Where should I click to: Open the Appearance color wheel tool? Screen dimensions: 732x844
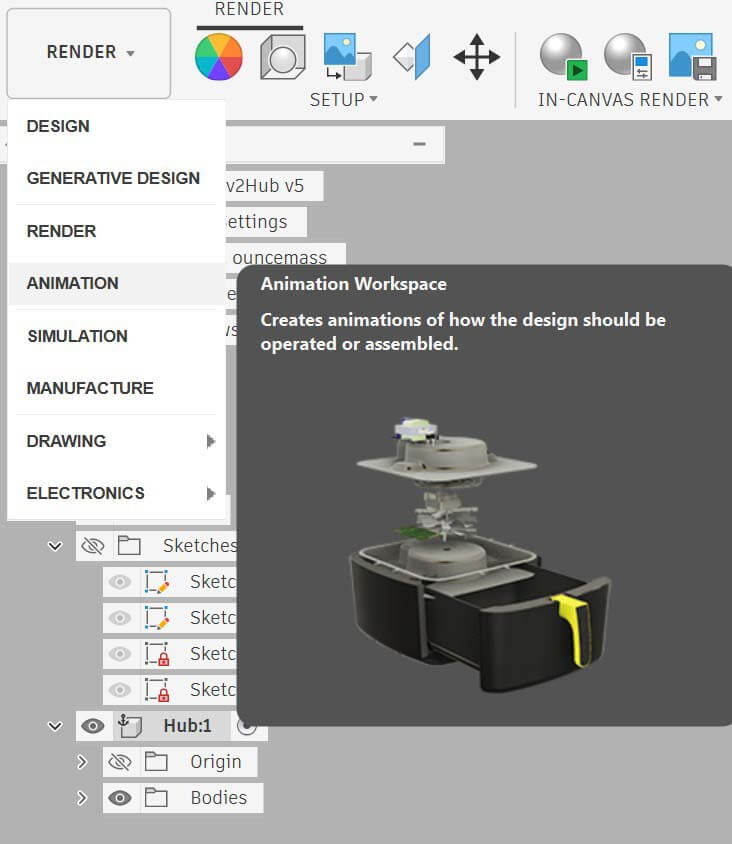[219, 57]
